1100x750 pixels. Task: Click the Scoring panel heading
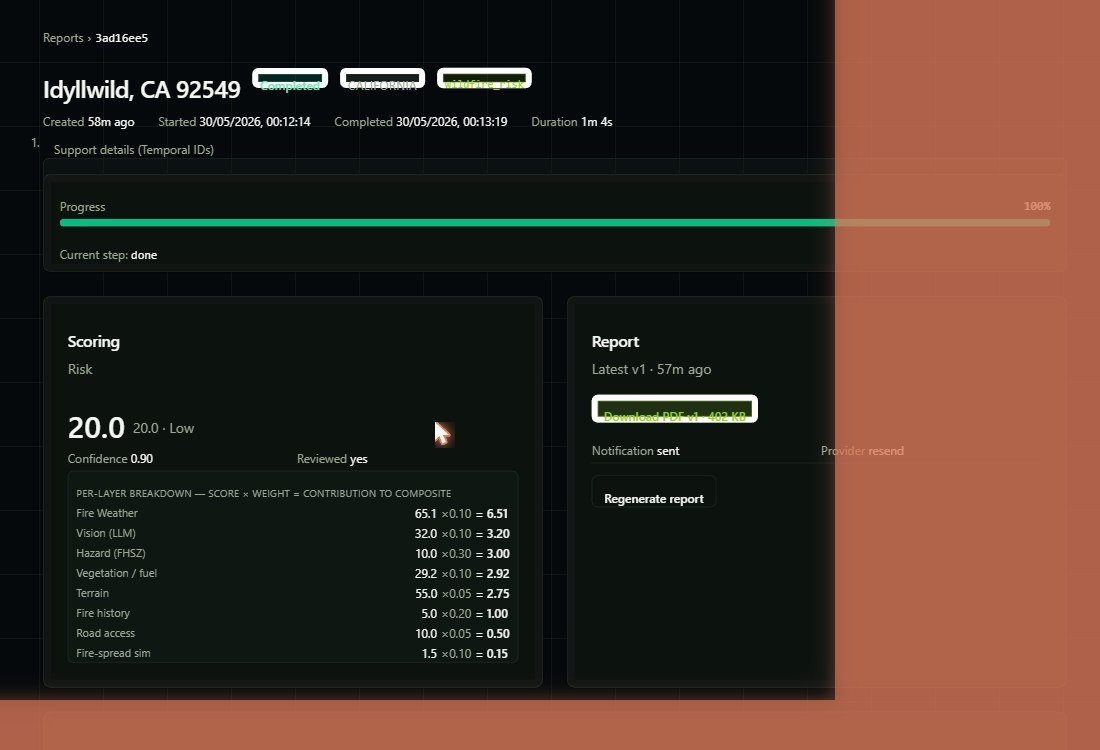click(x=93, y=342)
